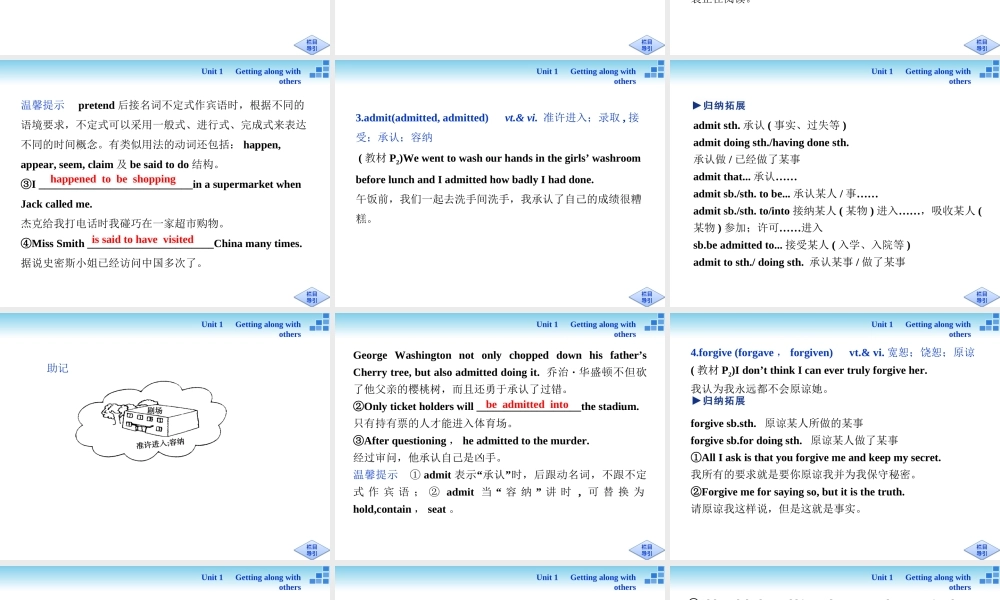Click the navigation diamond on the George Washington slide
Screen dimensions: 1000x600
pos(647,550)
